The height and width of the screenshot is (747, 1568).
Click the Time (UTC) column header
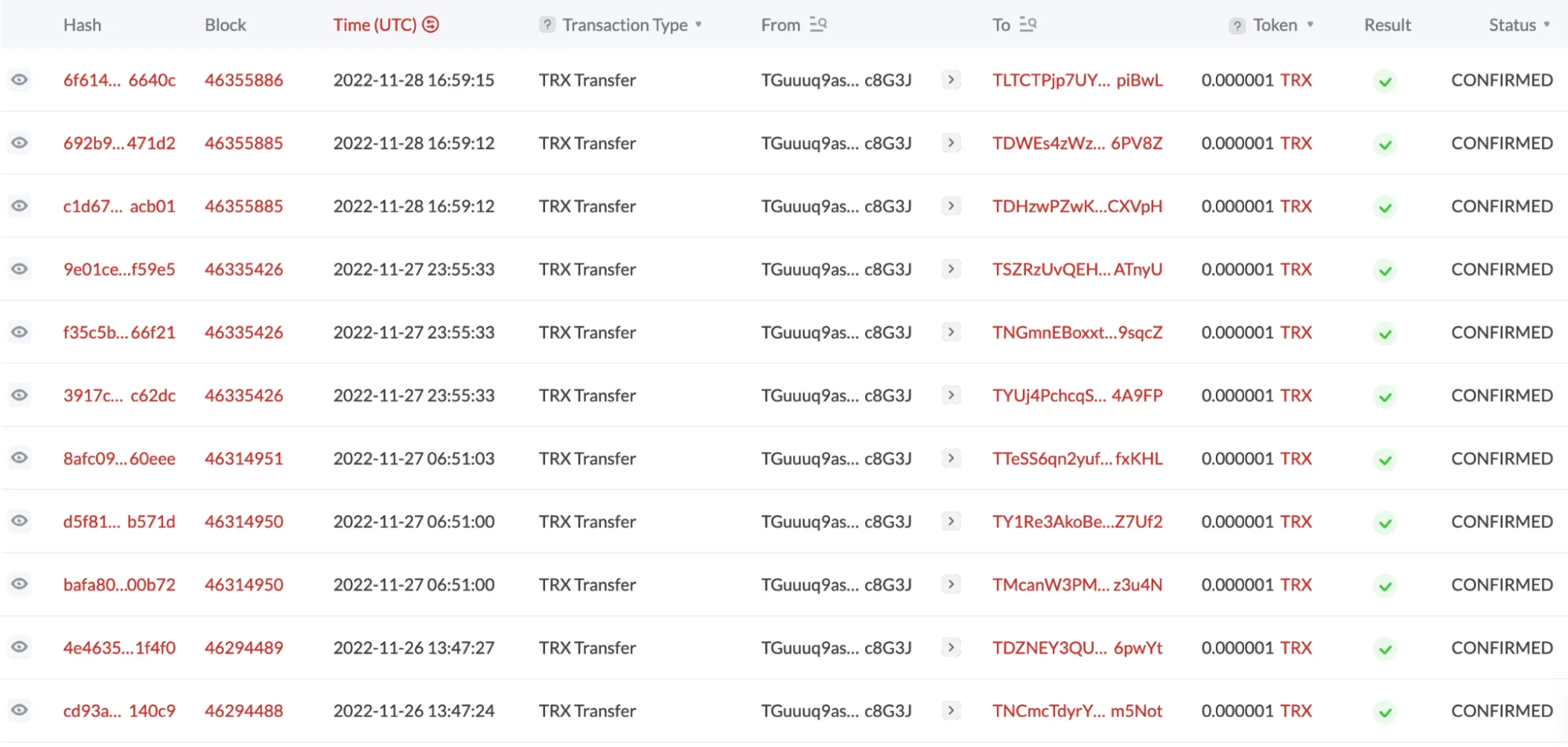[x=374, y=25]
